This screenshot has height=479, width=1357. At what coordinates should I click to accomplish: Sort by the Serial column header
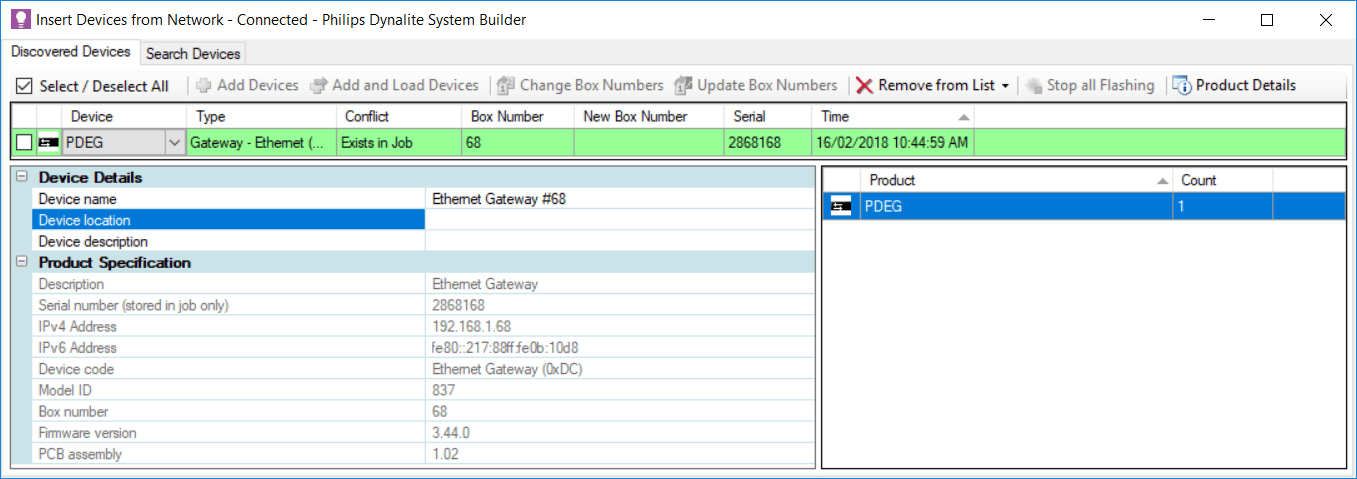click(769, 117)
